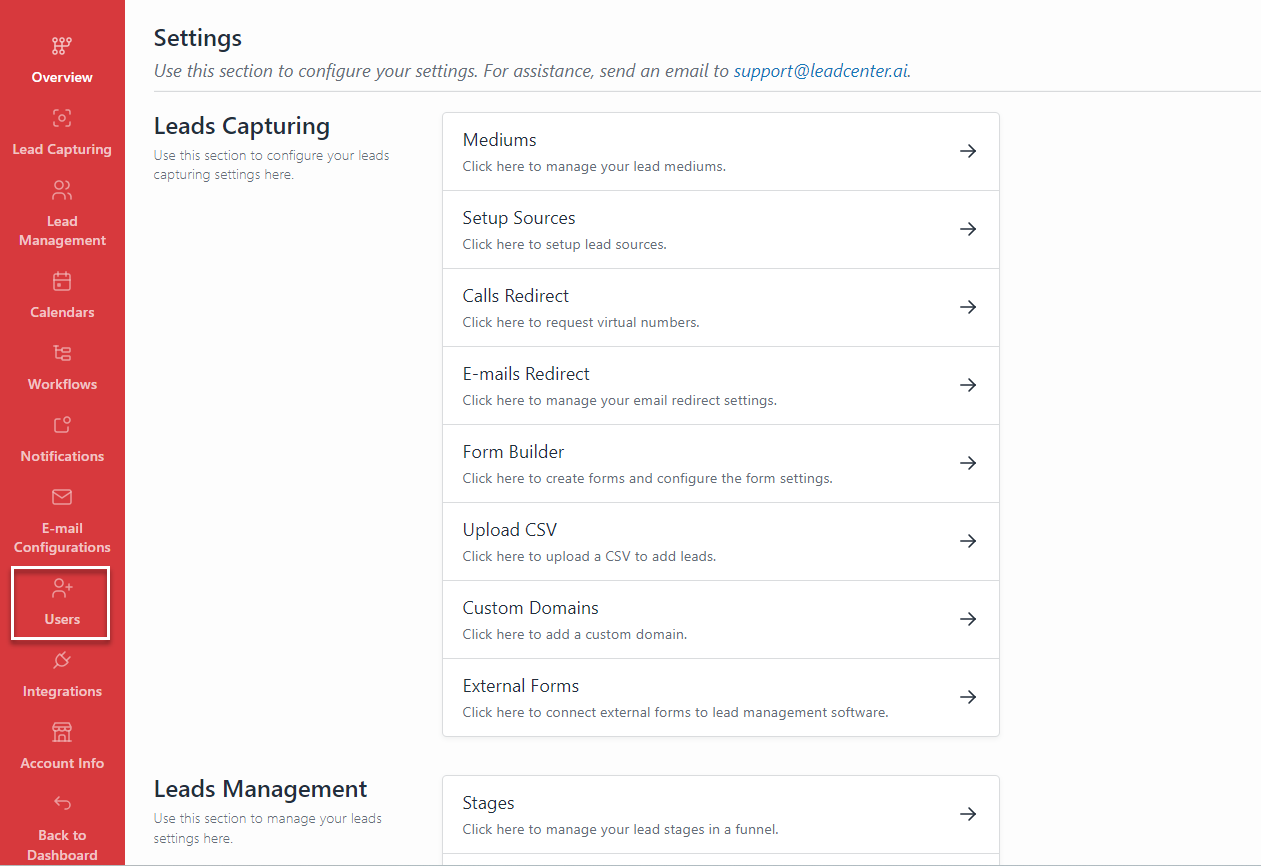
Task: Click the arrow on Form Builder row
Action: point(968,463)
